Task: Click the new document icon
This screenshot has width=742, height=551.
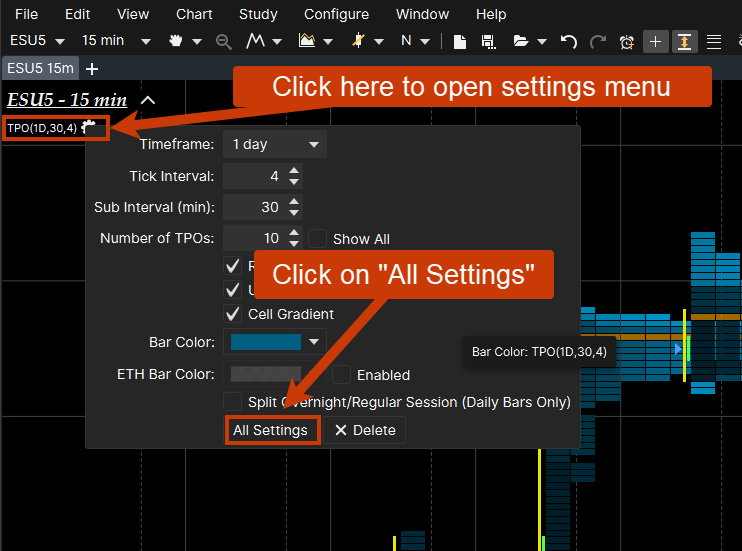Action: [x=460, y=42]
